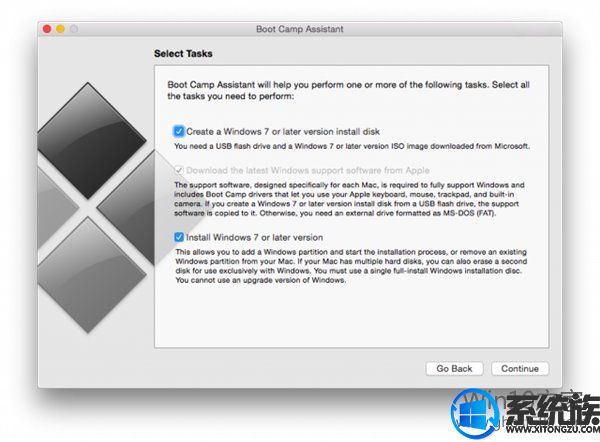Click the Boot Camp Assistant window title
Viewport: 600px width, 442px height.
(x=300, y=29)
